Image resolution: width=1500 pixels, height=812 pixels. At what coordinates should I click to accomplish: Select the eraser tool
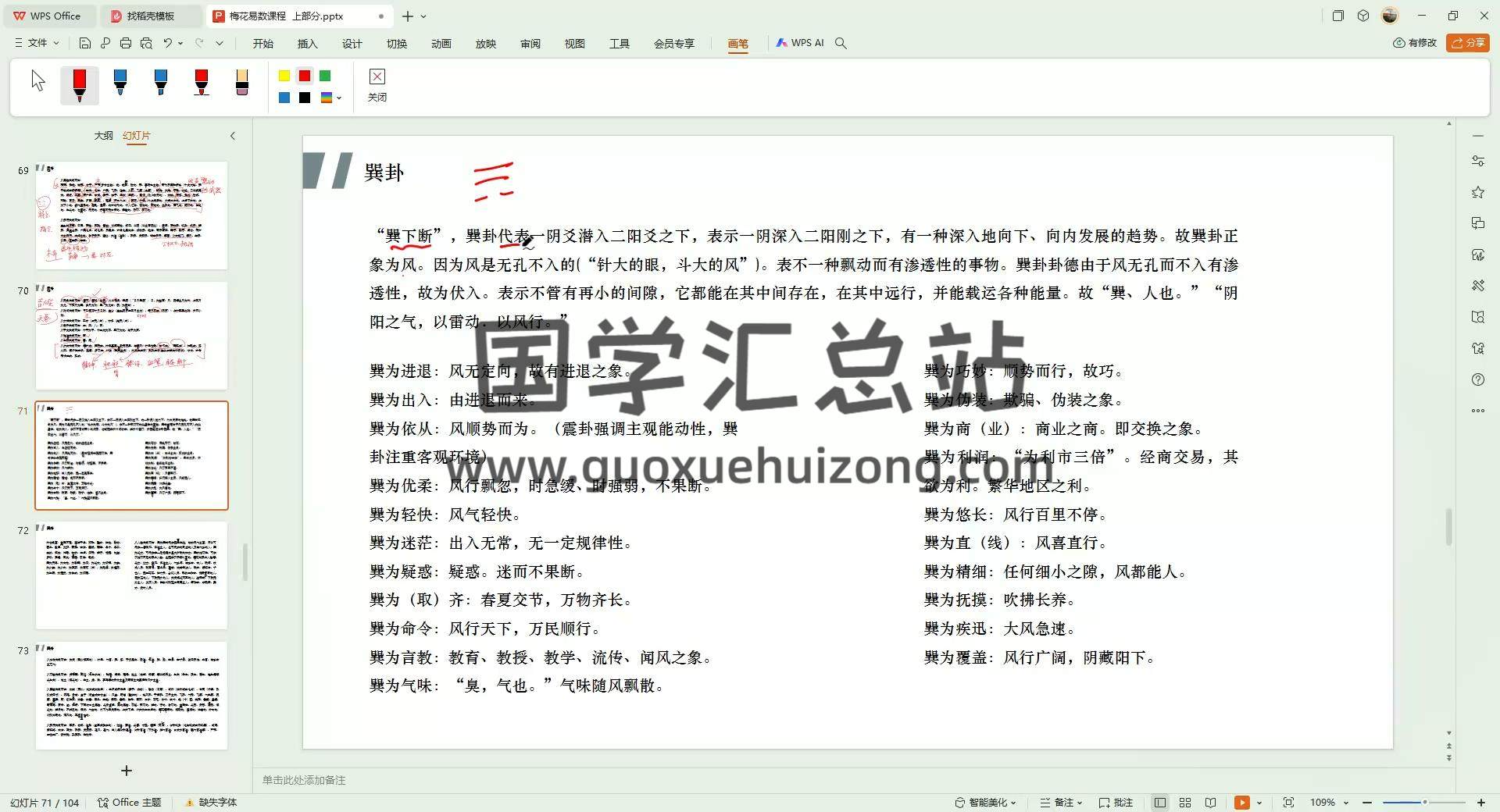[241, 82]
